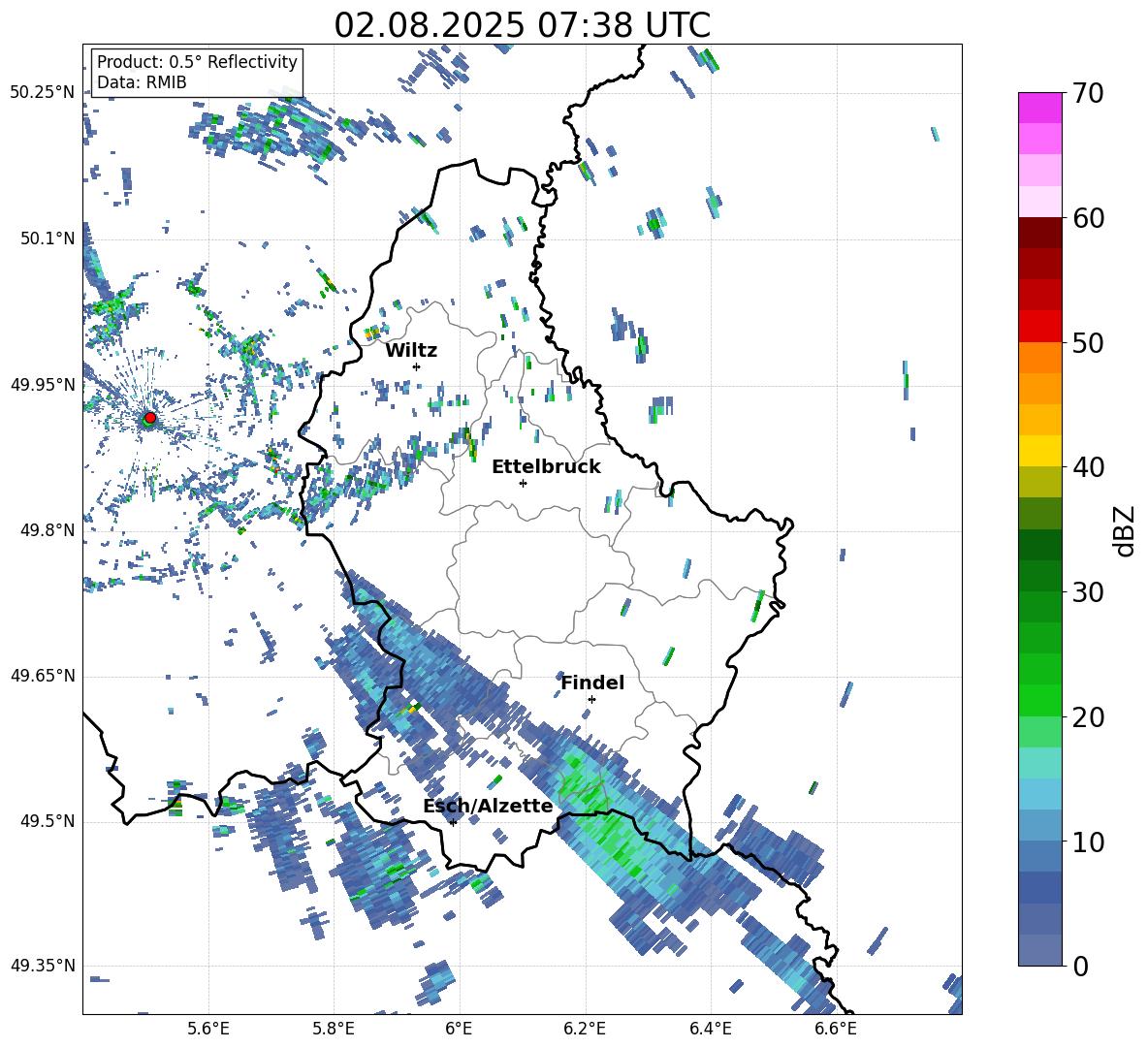The height and width of the screenshot is (1048, 1148).
Task: Click the colorbar tick label 20
Action: pos(1088,717)
